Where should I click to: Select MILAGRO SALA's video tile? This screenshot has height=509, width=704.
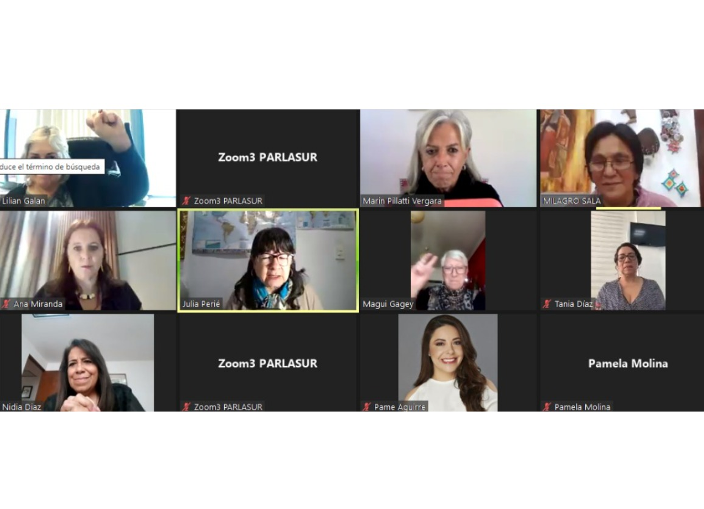[622, 158]
